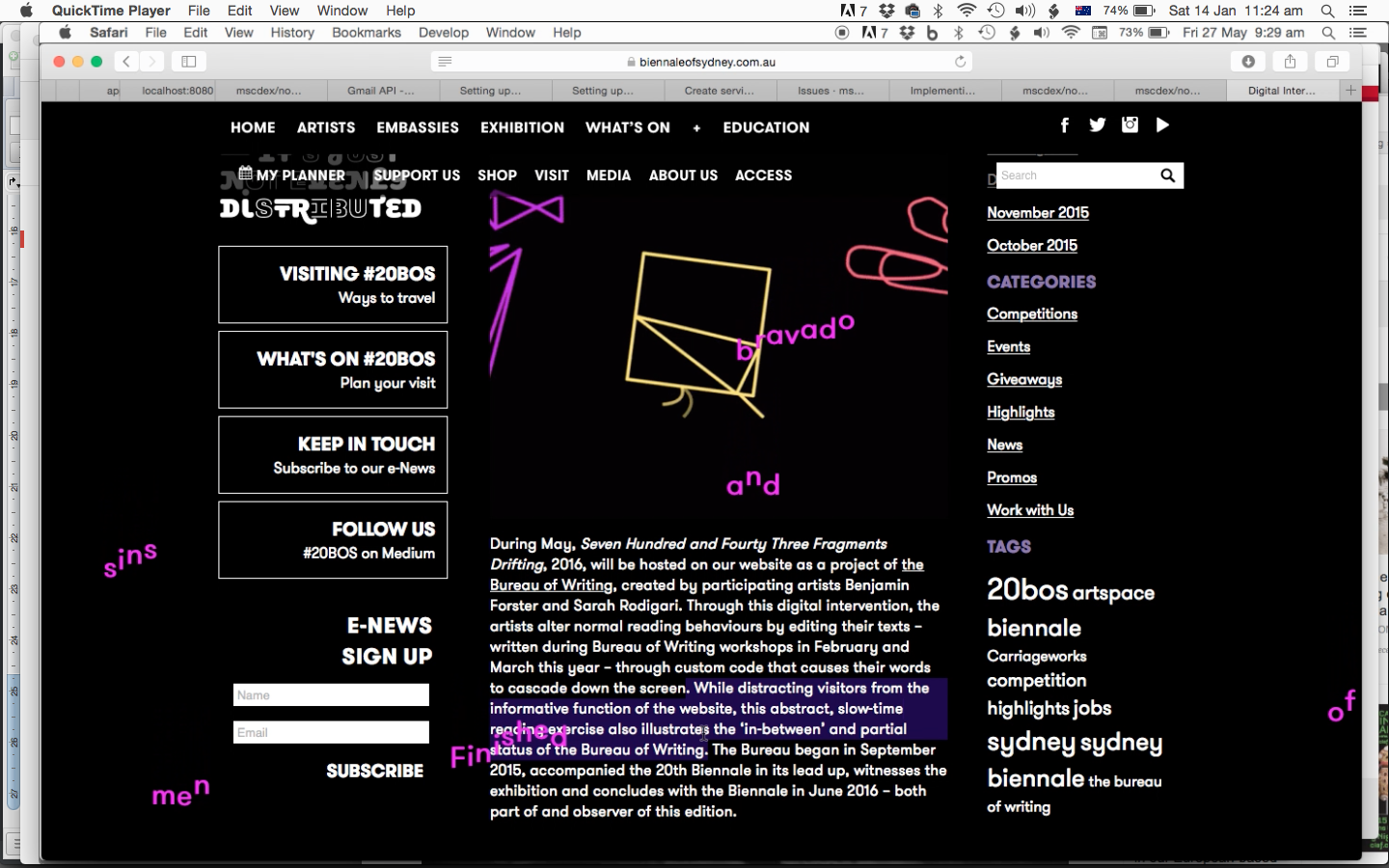1389x868 pixels.
Task: Click the Safari share button
Action: 1290,62
